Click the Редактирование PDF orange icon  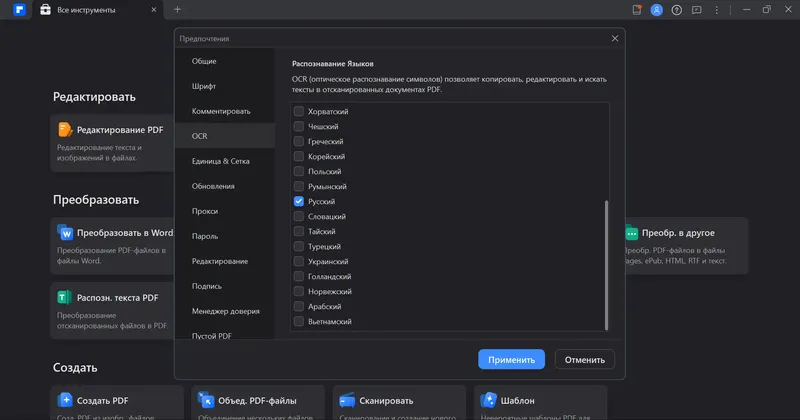click(x=65, y=130)
